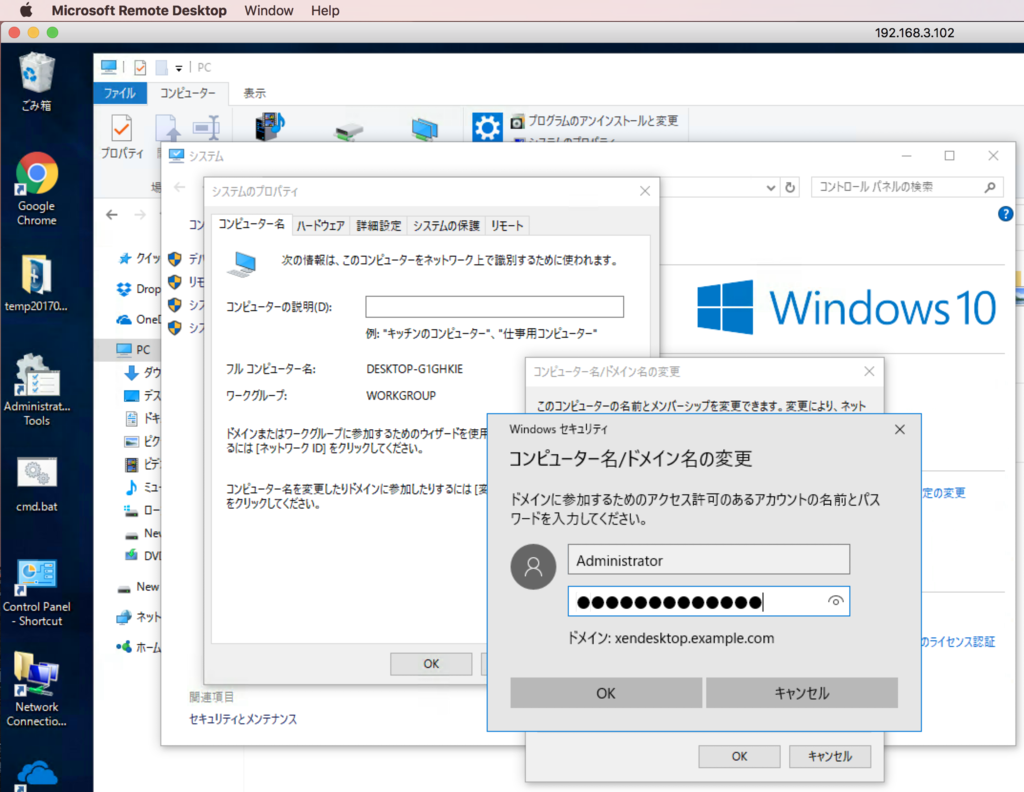Click the computer description text box

(494, 307)
